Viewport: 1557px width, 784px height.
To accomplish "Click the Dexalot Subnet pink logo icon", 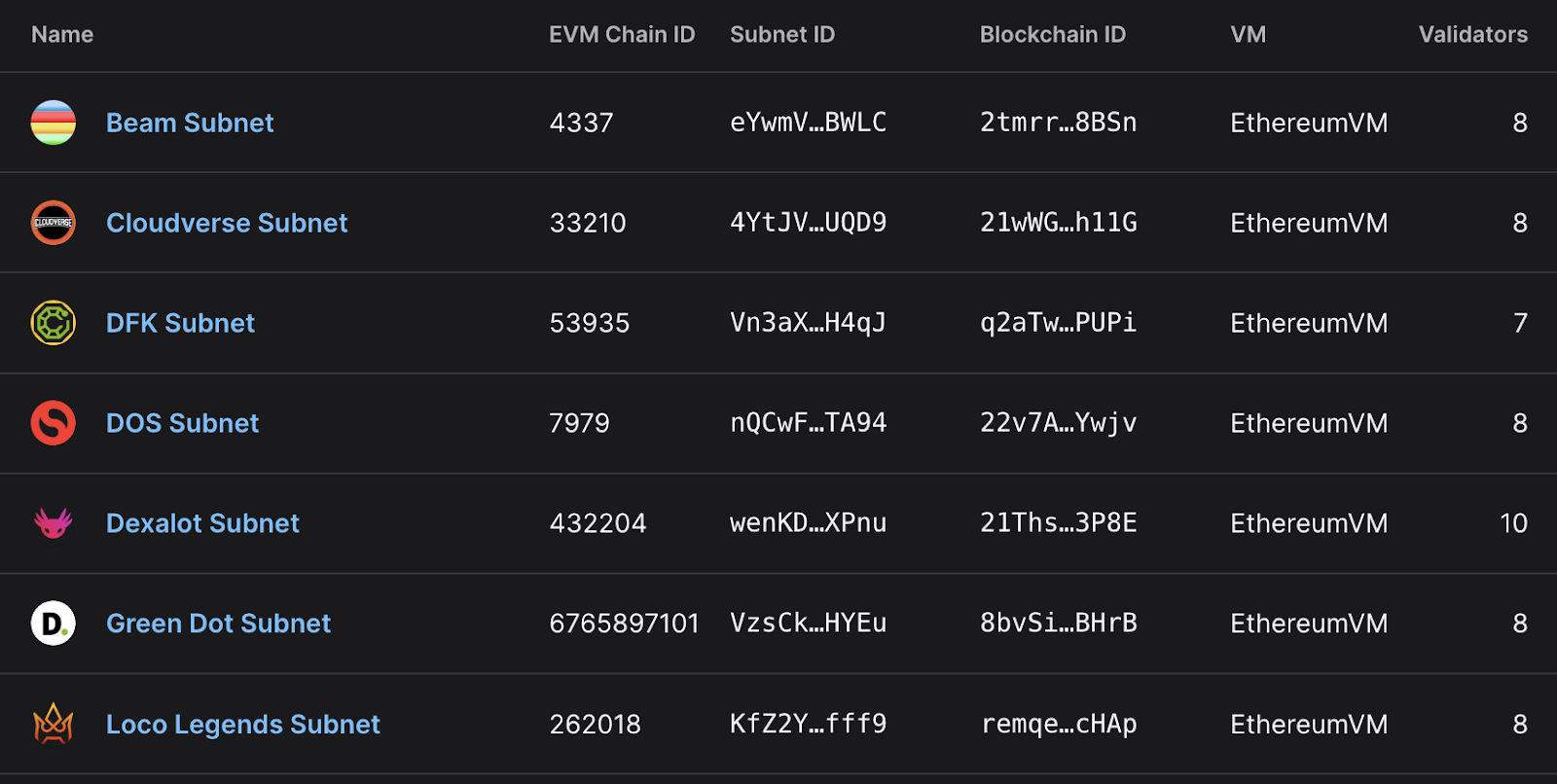I will (54, 523).
